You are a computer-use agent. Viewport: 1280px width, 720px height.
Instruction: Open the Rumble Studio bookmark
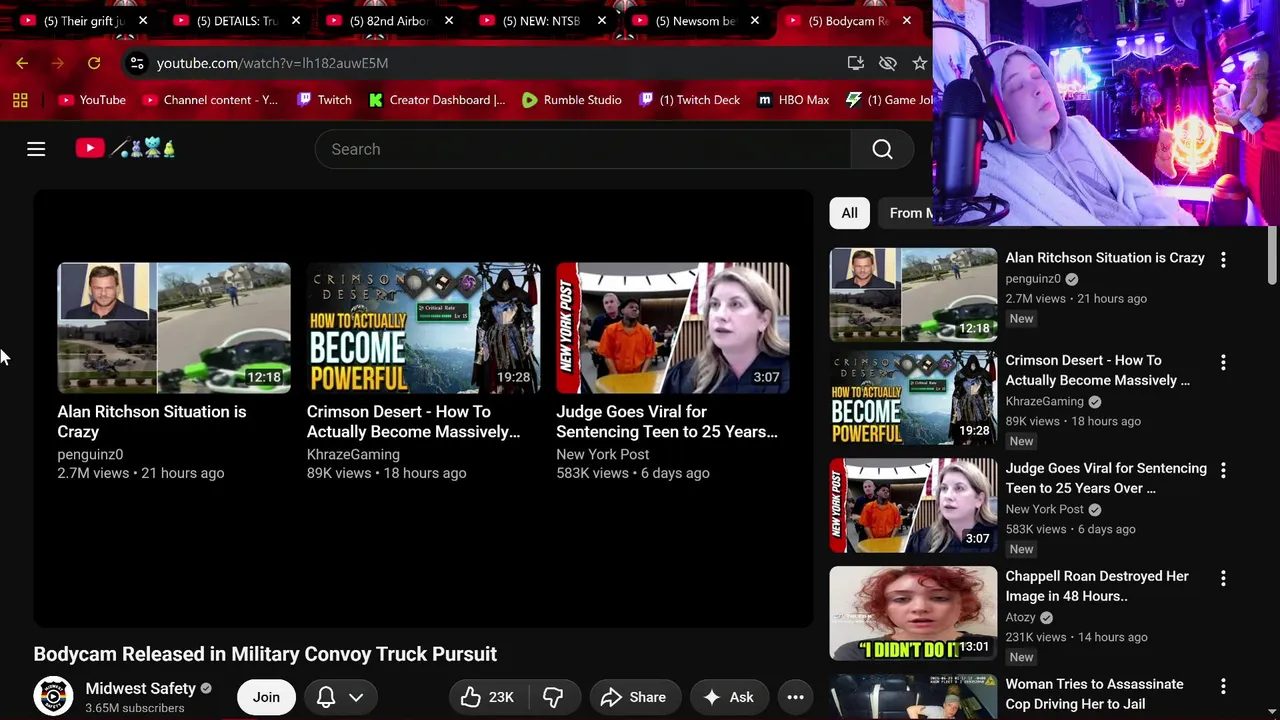pyautogui.click(x=572, y=100)
